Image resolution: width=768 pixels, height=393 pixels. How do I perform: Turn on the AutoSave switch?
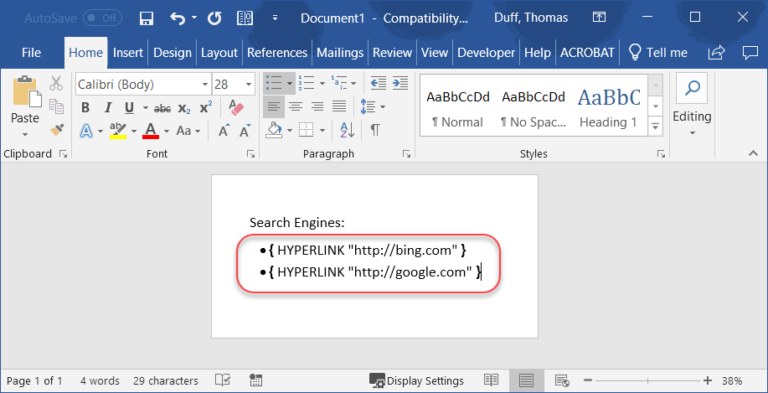click(x=102, y=19)
